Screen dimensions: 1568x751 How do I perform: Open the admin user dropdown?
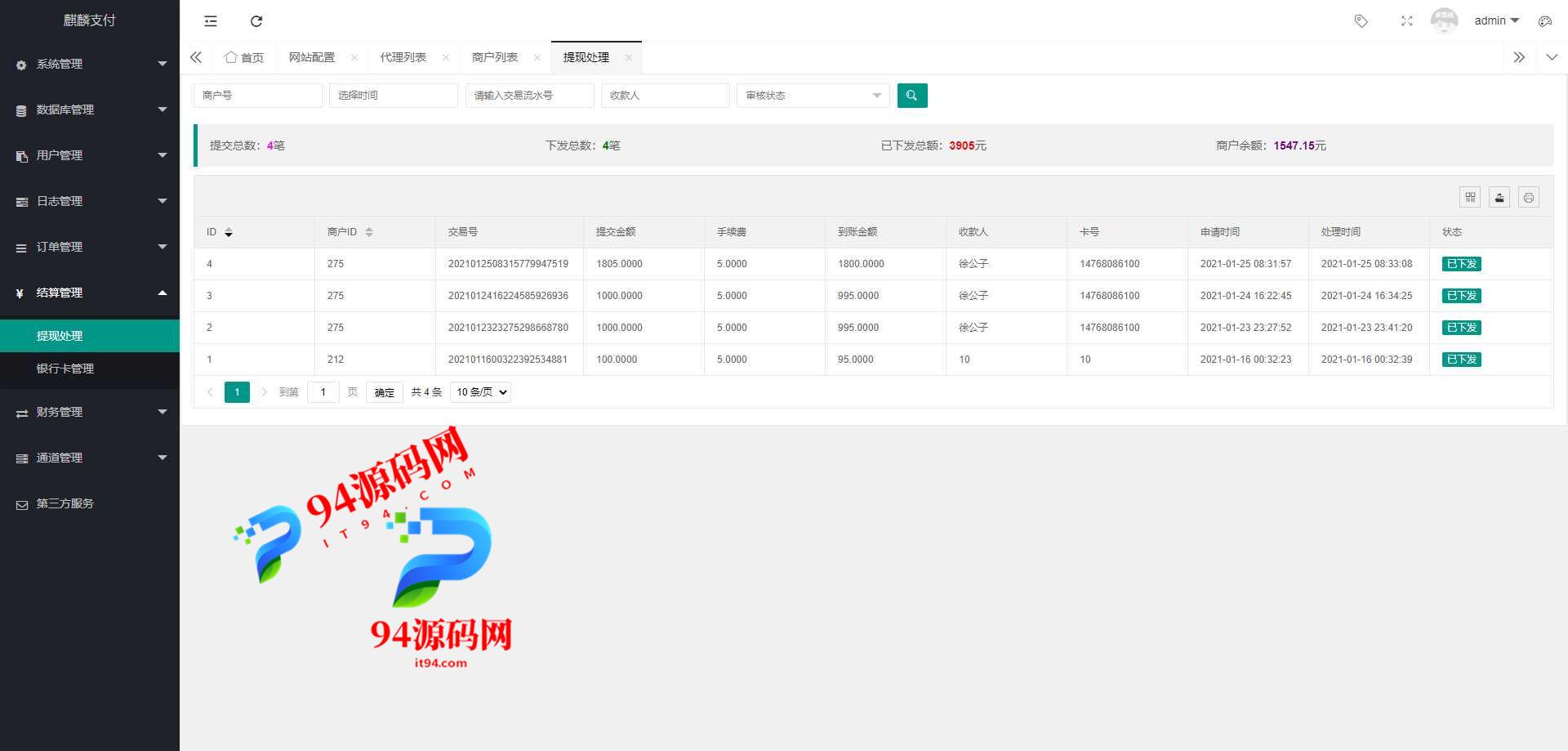pyautogui.click(x=1496, y=21)
